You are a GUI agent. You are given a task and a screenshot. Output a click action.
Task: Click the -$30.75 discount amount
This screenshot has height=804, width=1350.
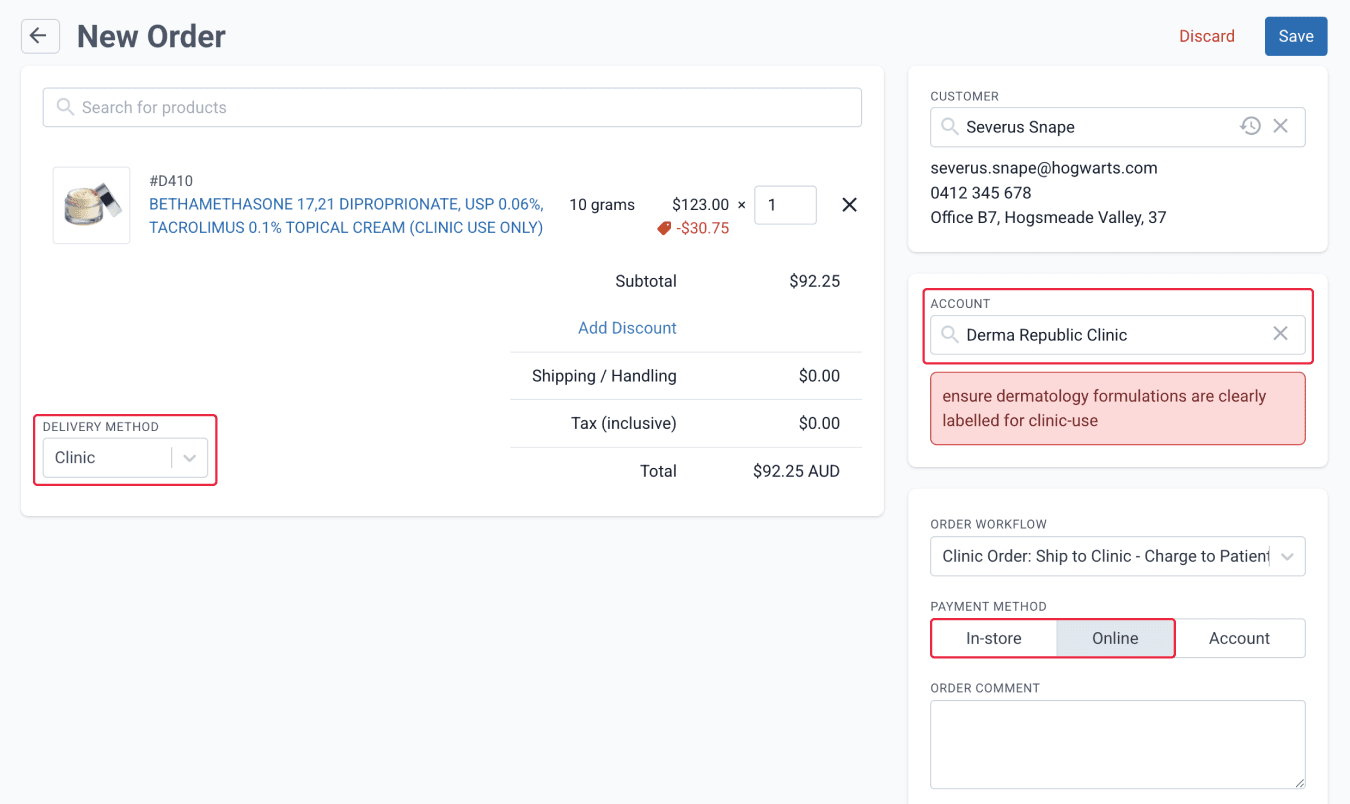703,228
